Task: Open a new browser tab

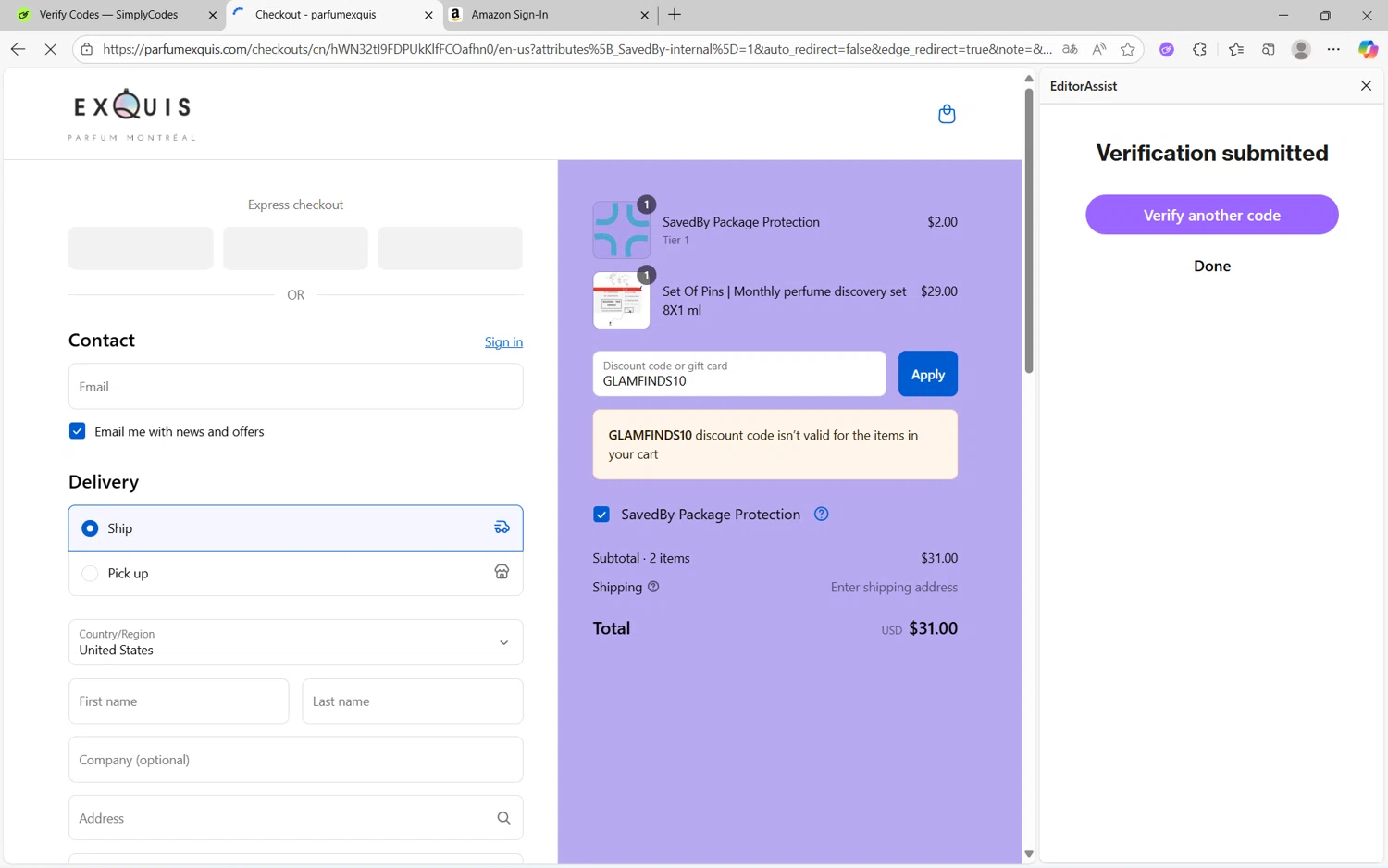Action: point(675,15)
